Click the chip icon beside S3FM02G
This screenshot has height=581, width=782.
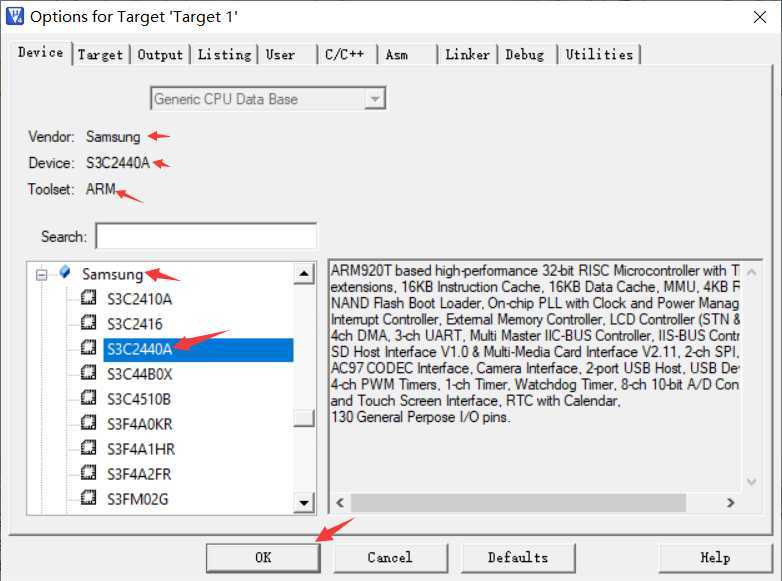[89, 498]
